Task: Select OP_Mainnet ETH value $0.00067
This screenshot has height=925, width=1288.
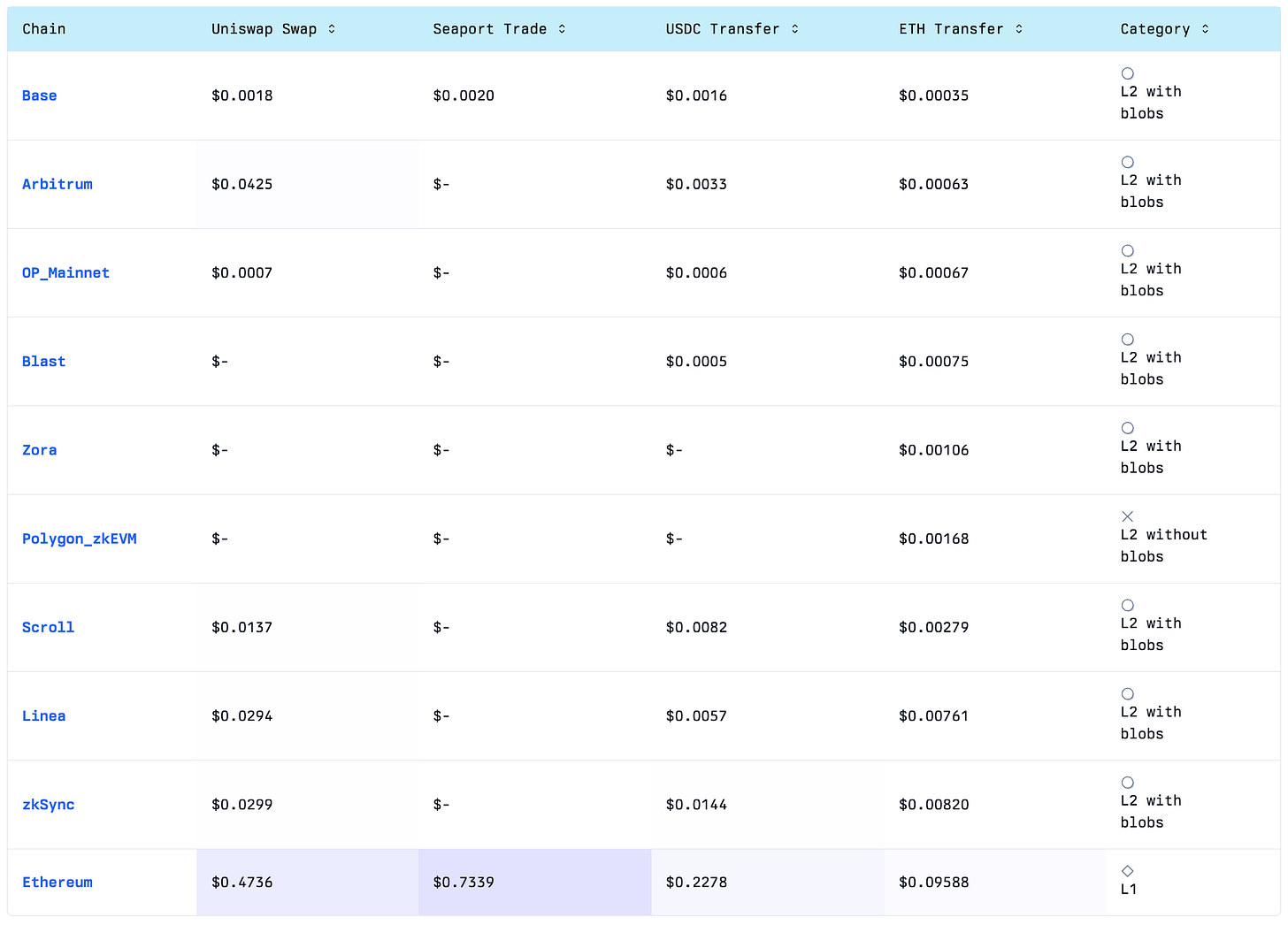Action: 934,273
